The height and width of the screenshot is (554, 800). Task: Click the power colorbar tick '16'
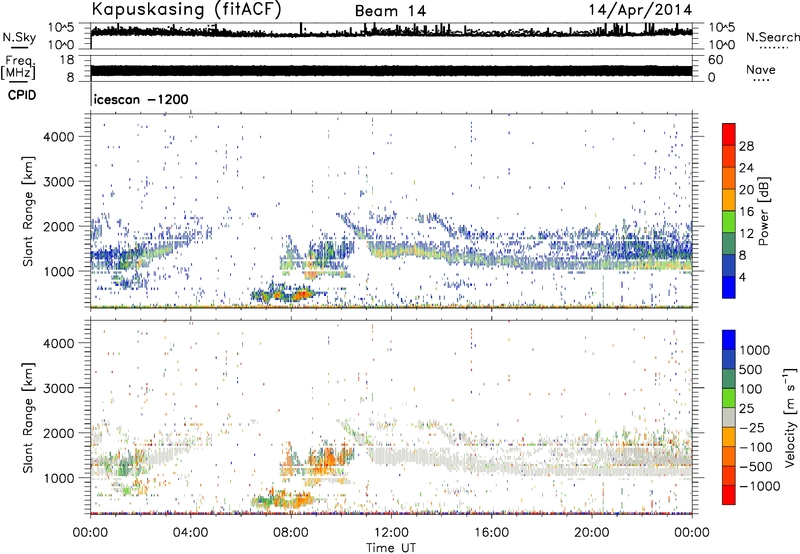(x=746, y=212)
